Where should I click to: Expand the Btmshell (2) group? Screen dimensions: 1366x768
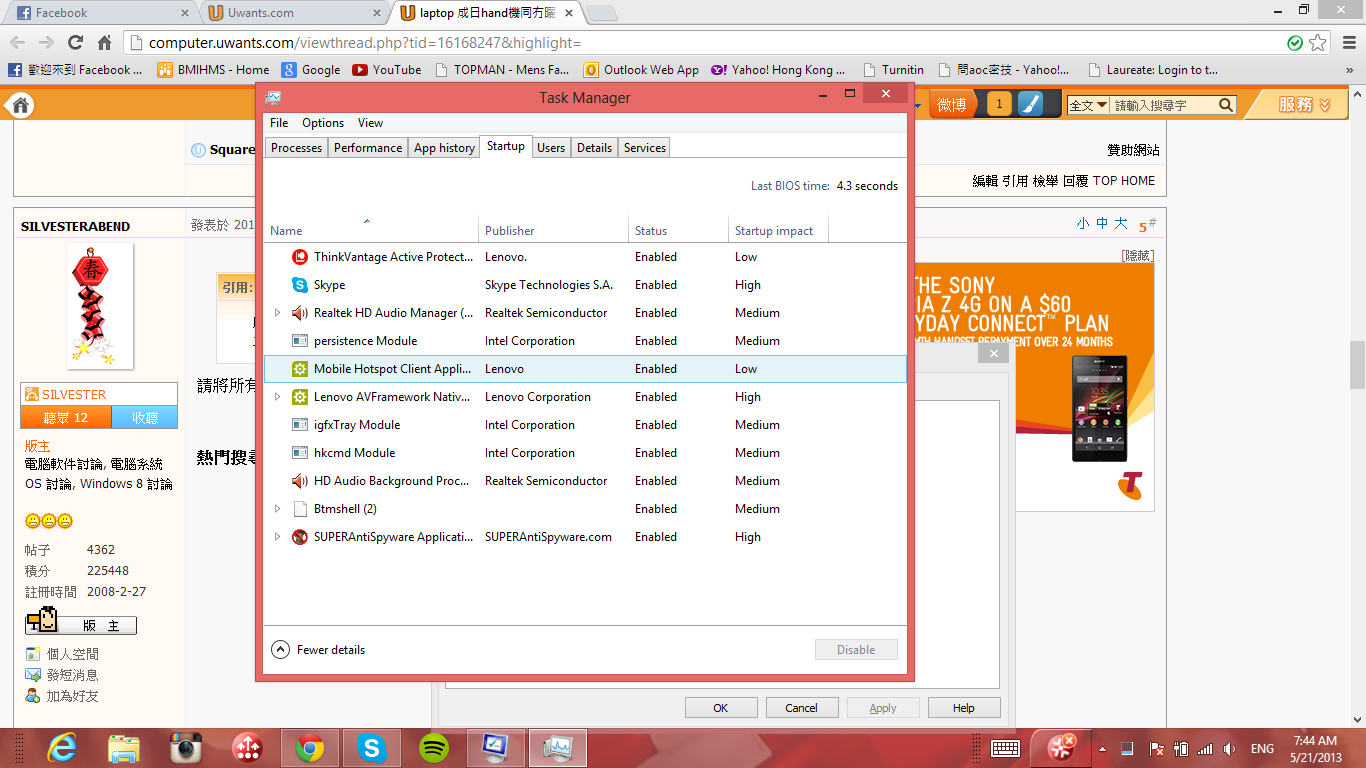pos(278,509)
